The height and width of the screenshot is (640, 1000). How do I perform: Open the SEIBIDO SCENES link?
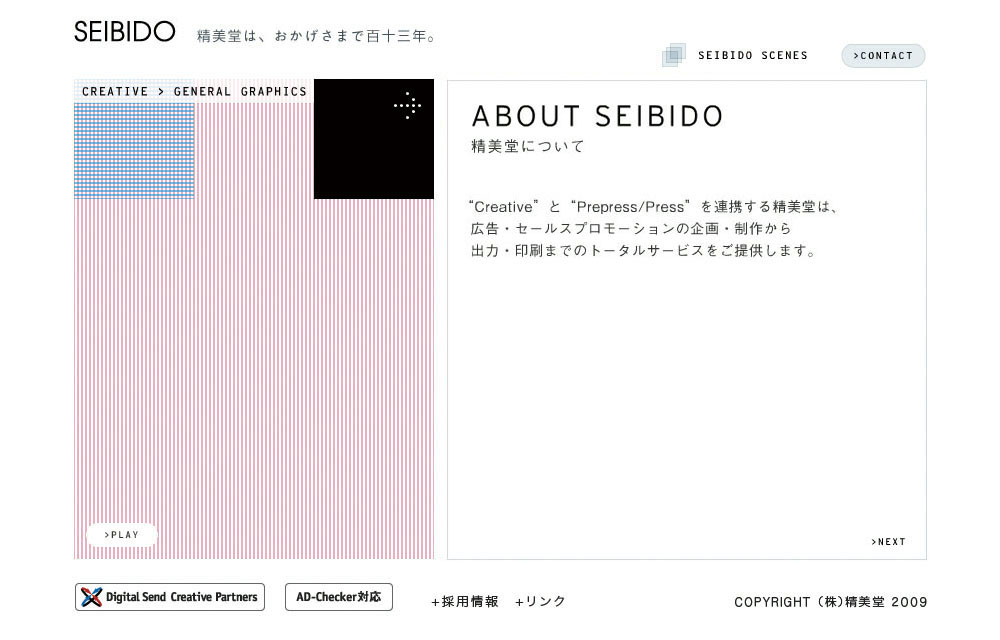753,55
